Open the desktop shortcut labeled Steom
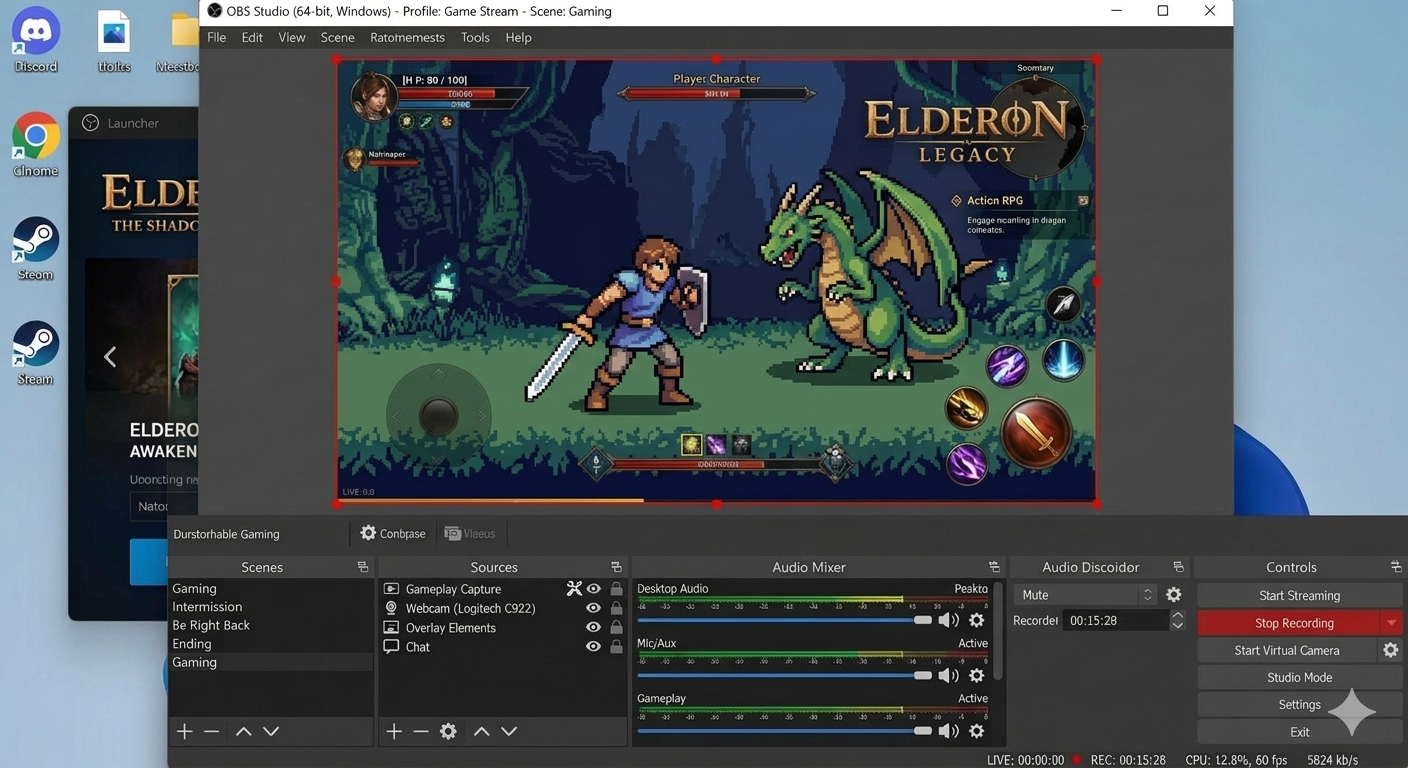This screenshot has height=768, width=1408. point(36,249)
